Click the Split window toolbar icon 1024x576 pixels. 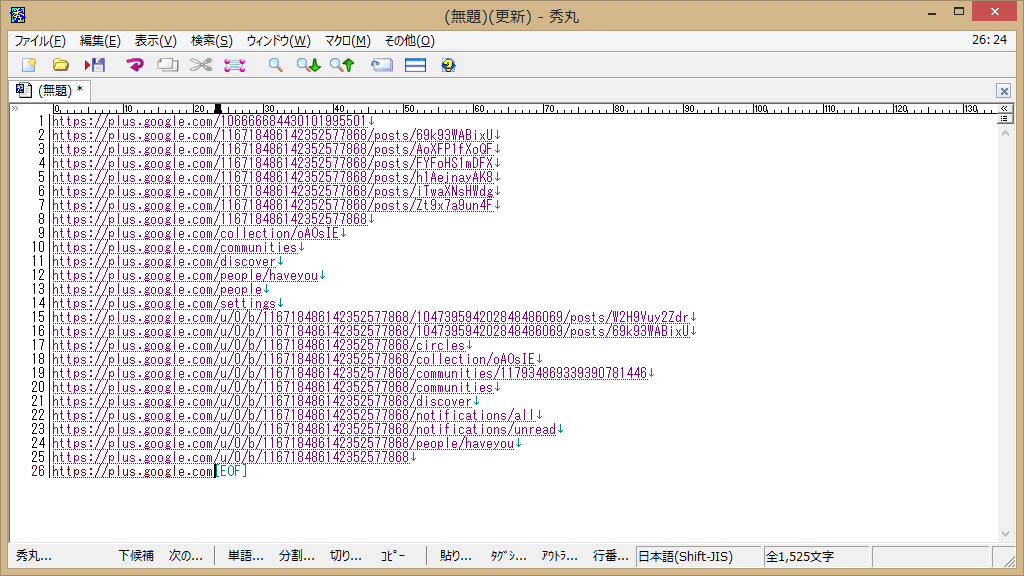click(415, 65)
